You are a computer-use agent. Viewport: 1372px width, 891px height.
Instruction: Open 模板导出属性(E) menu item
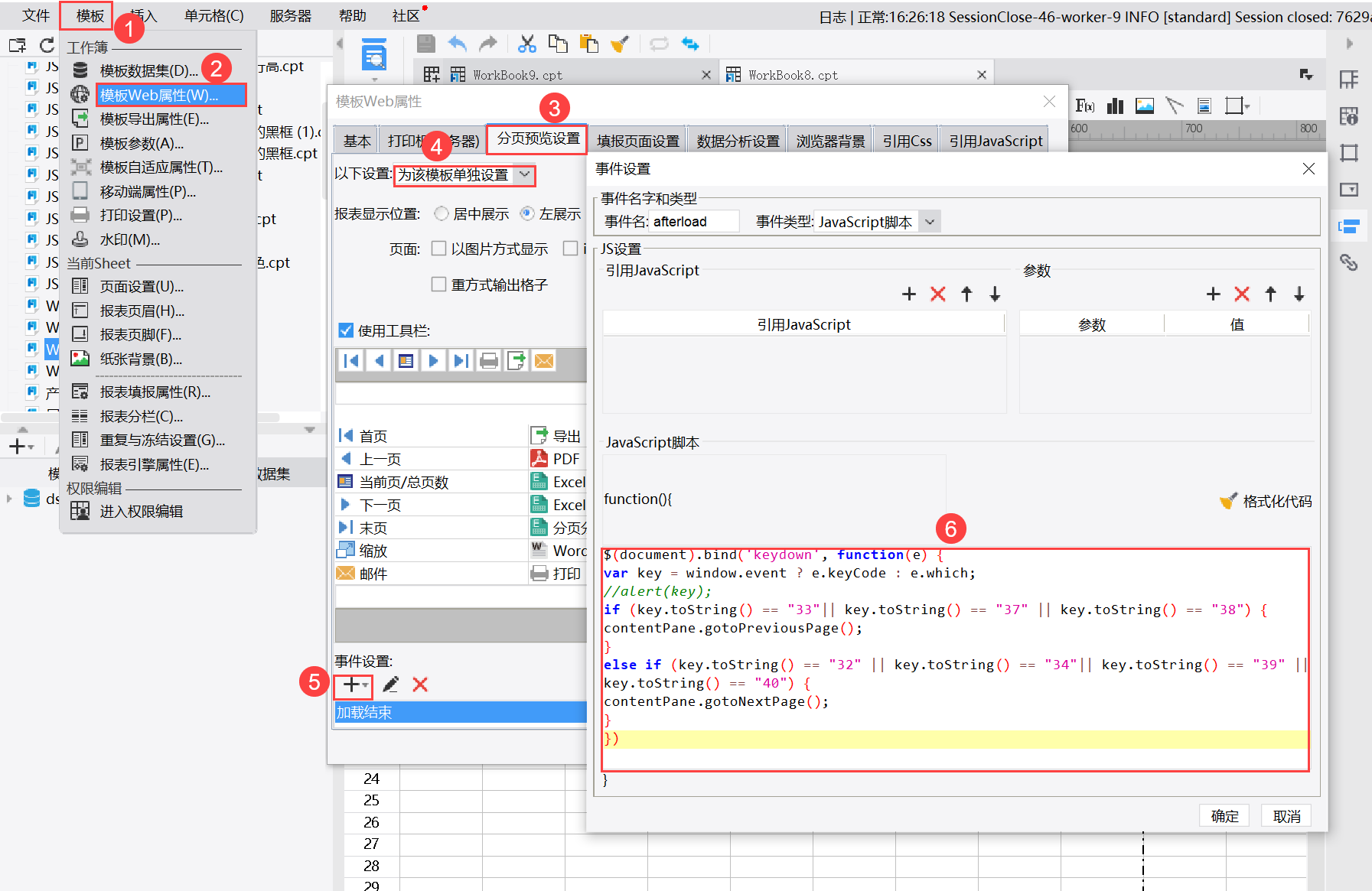tap(154, 119)
